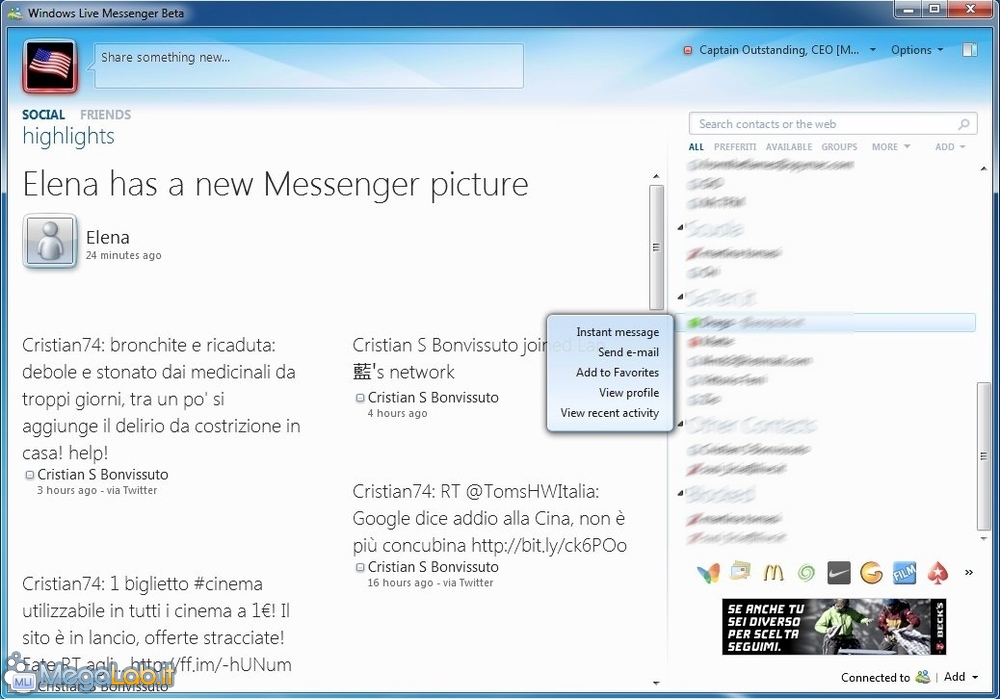Viewport: 1000px width, 699px height.
Task: Switch to the FRIENDS tab
Action: point(105,115)
